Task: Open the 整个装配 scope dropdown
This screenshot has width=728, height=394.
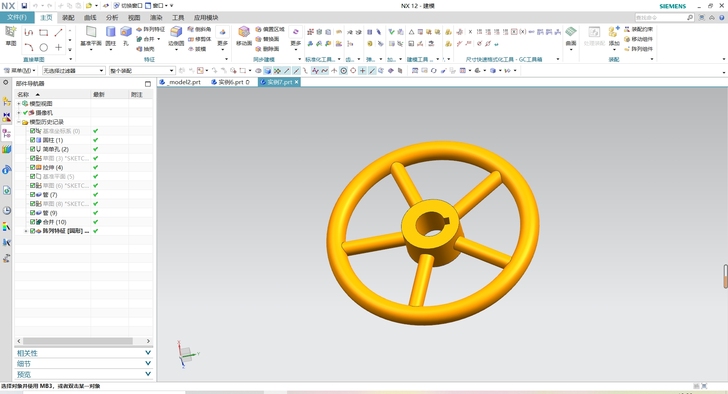Action: [142, 71]
